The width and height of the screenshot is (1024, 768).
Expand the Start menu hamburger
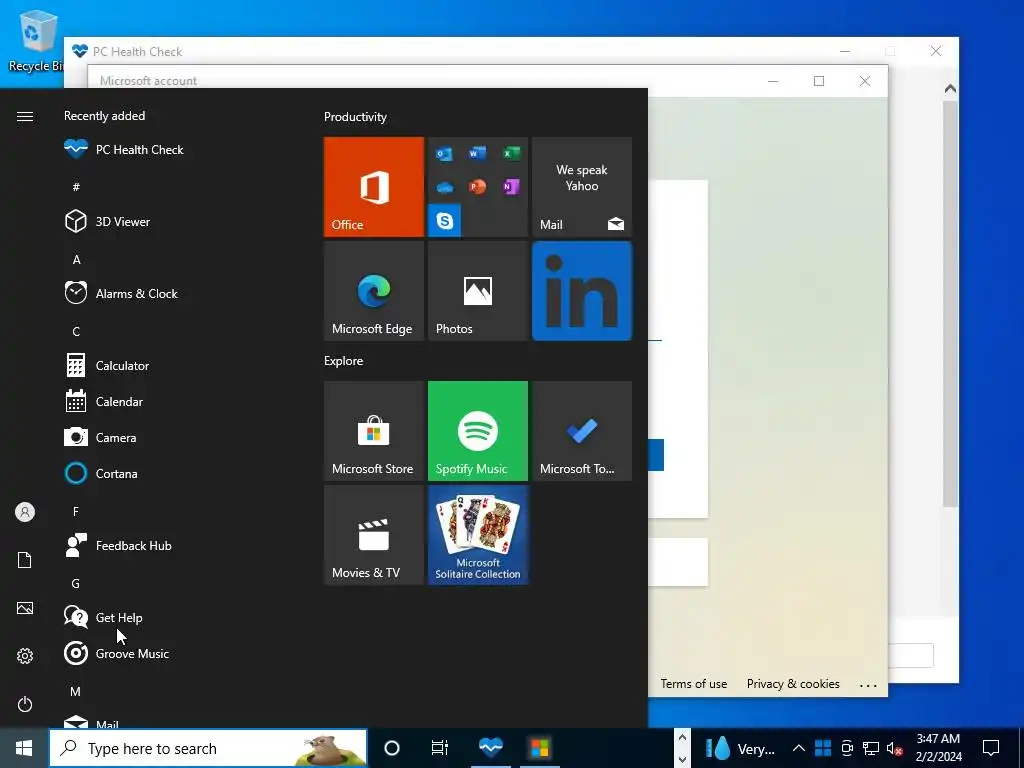tap(25, 116)
